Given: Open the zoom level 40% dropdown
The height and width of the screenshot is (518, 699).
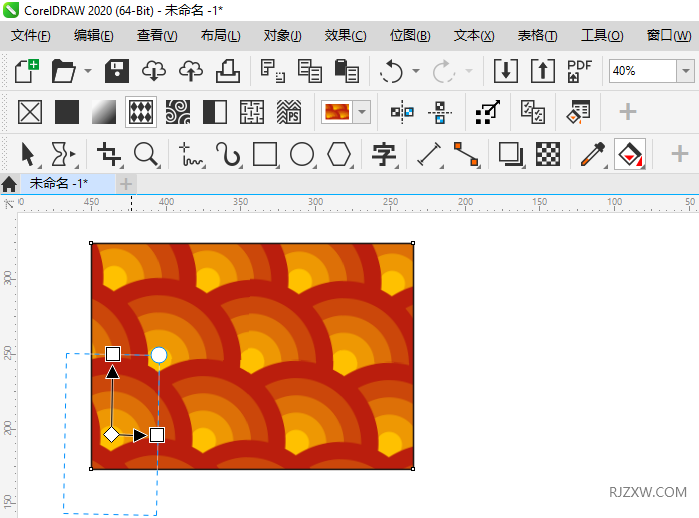Looking at the screenshot, I should coord(685,71).
